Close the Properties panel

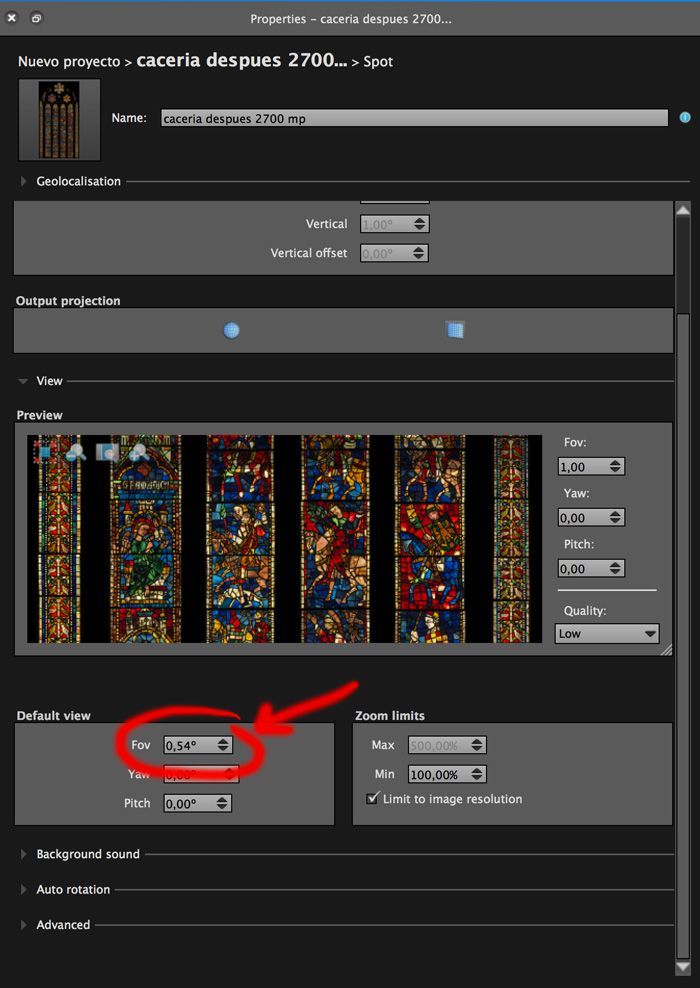(x=11, y=18)
